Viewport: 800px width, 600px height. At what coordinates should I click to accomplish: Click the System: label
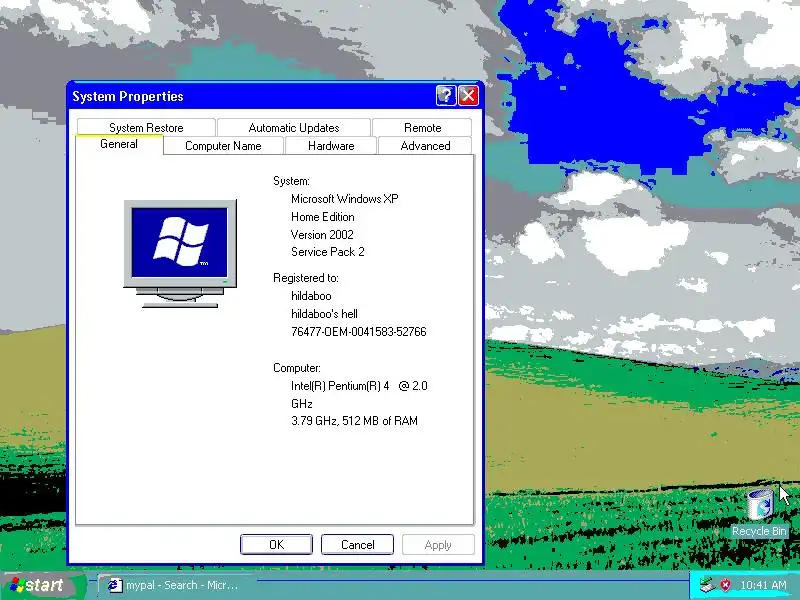(x=291, y=181)
